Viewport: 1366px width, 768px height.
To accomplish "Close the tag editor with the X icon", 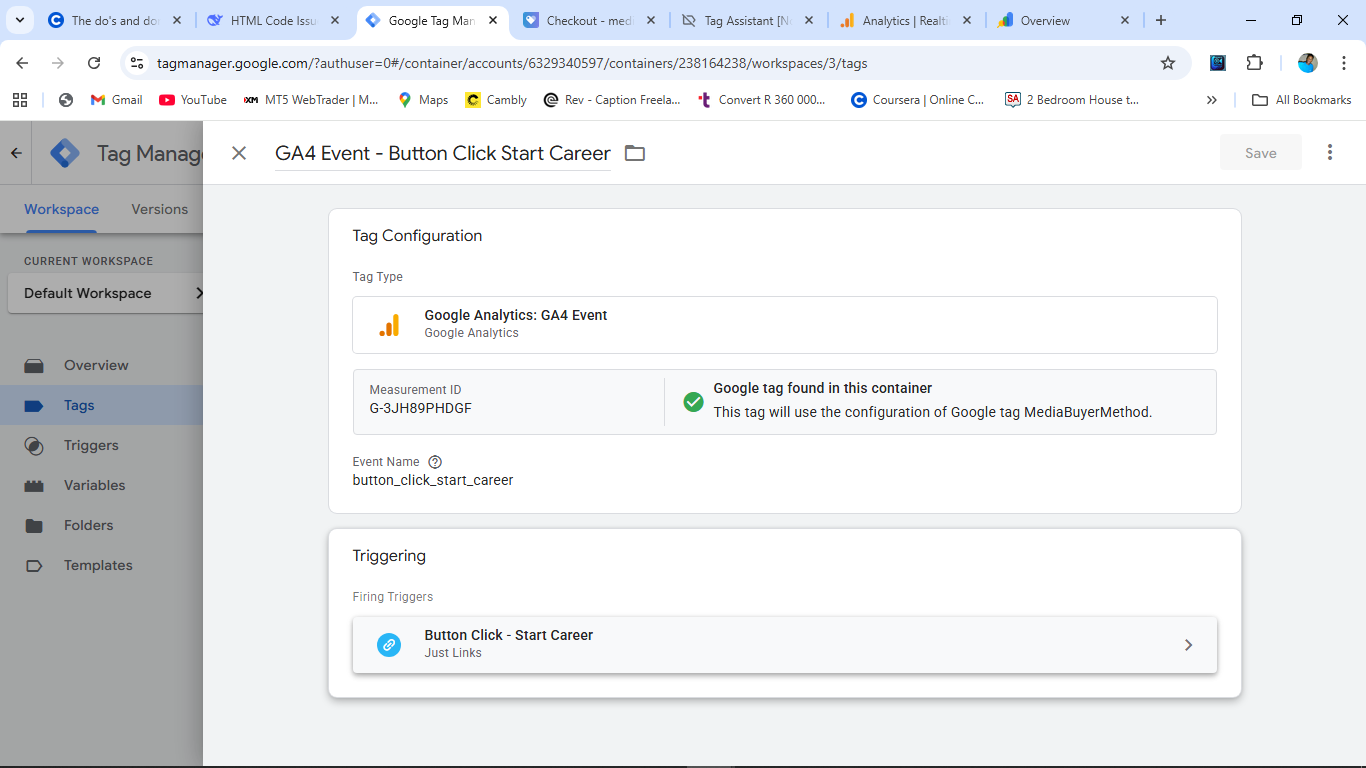I will [239, 153].
